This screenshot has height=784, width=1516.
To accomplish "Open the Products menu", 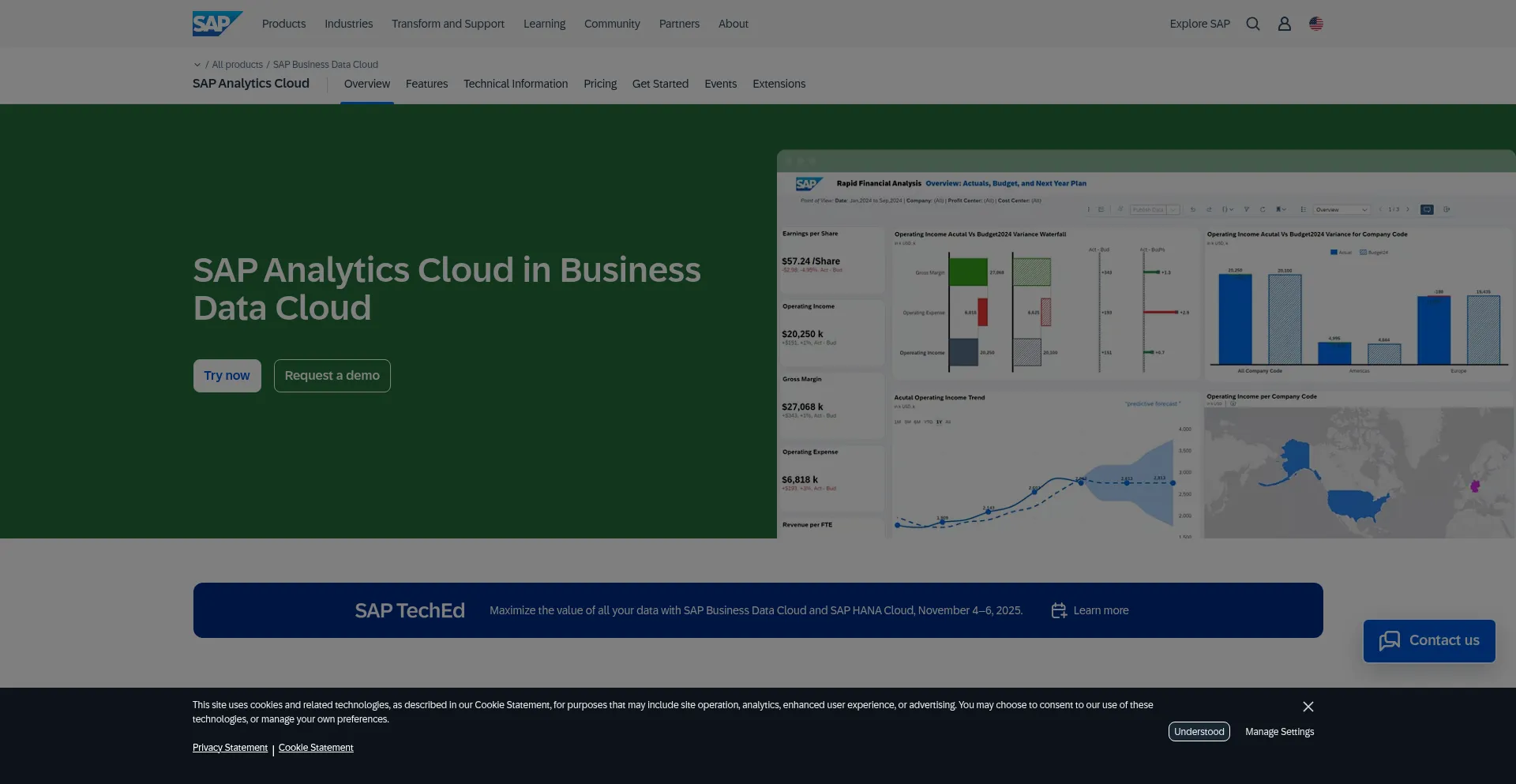I will [x=283, y=24].
